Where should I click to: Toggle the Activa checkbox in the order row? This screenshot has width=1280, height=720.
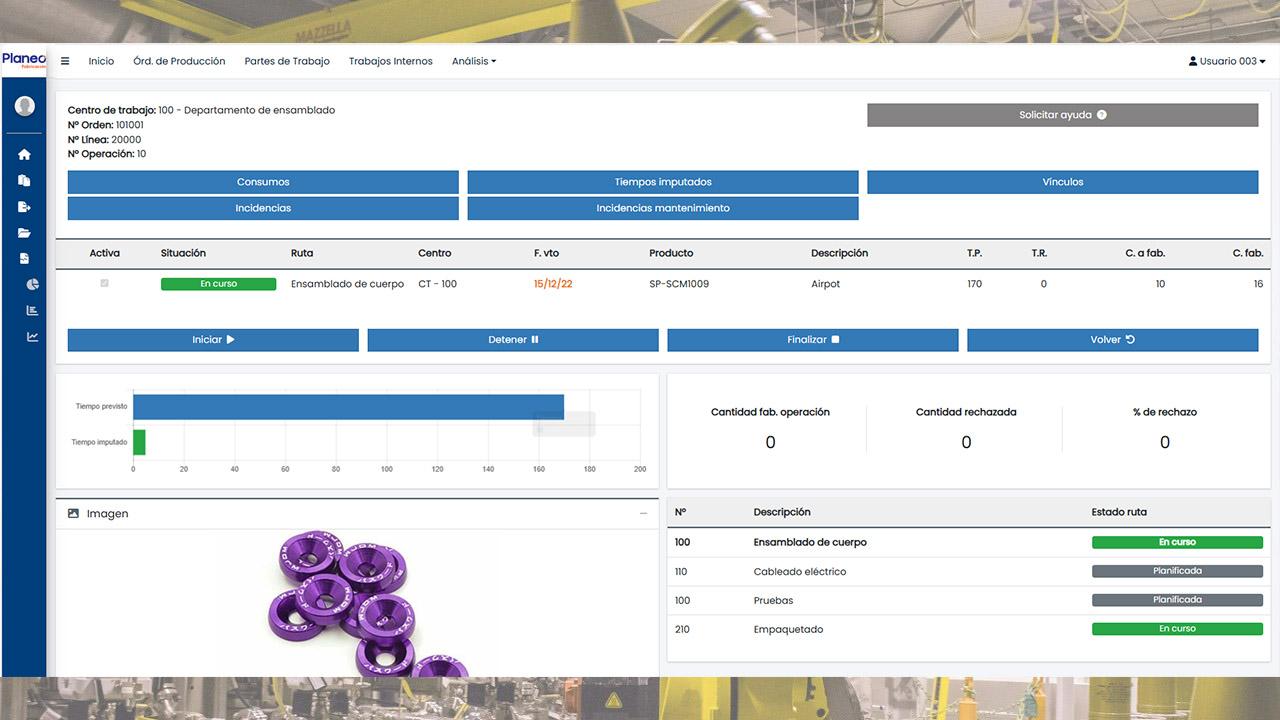(105, 283)
